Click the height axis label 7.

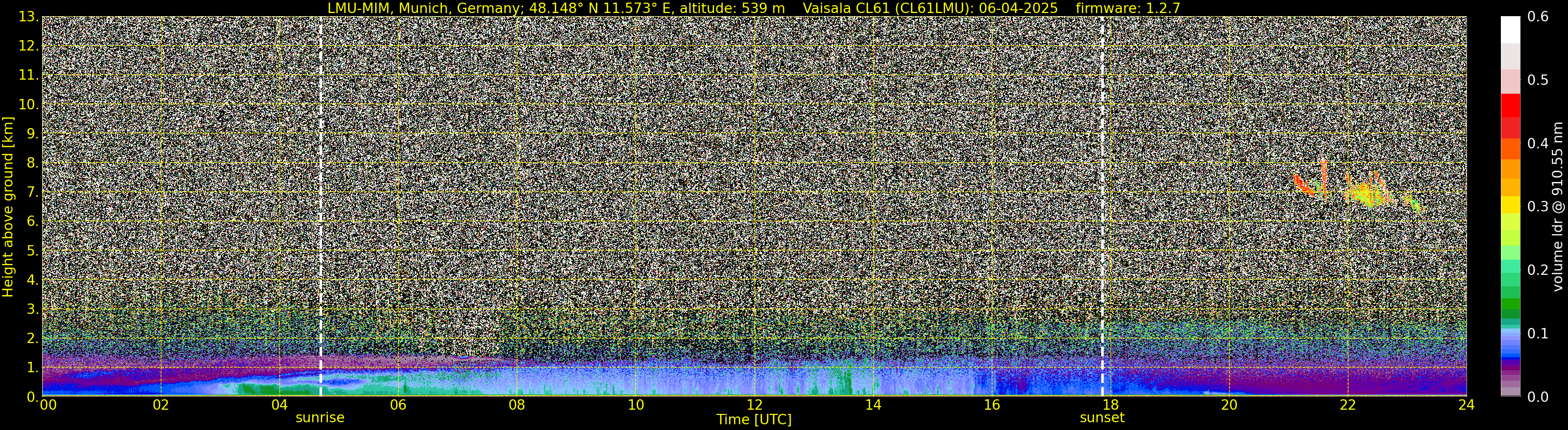[33, 192]
